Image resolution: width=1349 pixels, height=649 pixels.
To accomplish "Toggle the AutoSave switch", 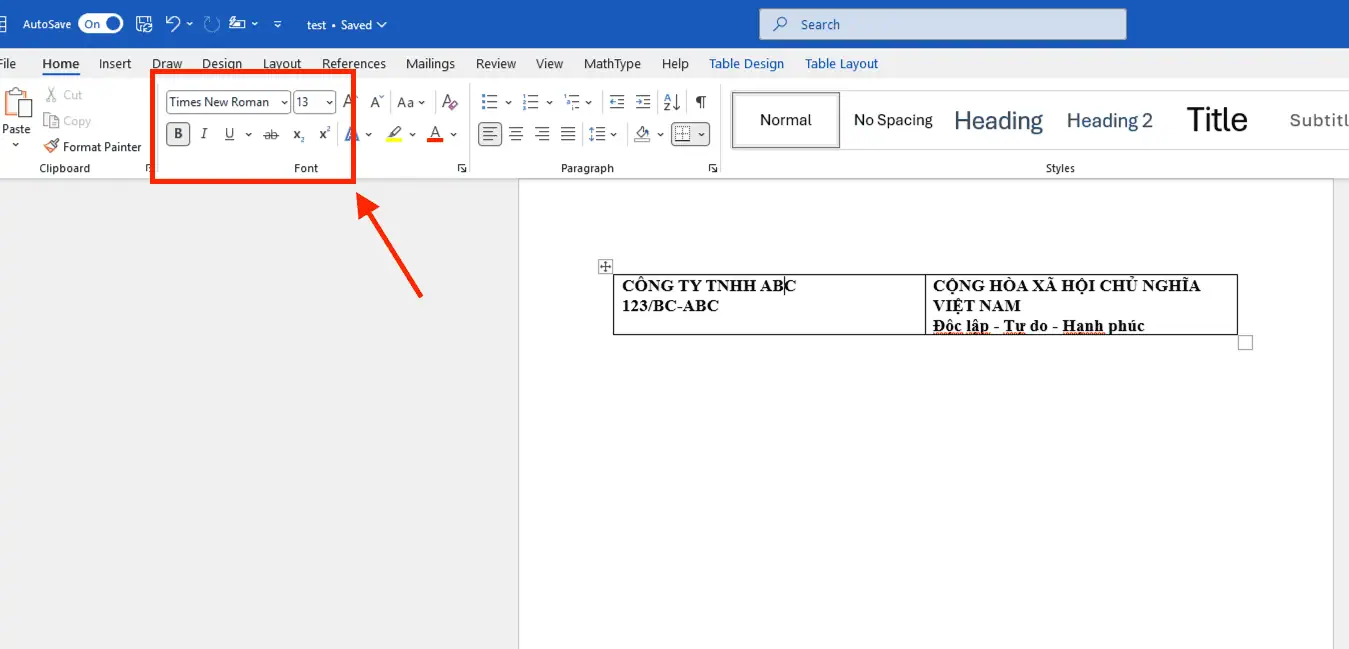I will [x=100, y=24].
